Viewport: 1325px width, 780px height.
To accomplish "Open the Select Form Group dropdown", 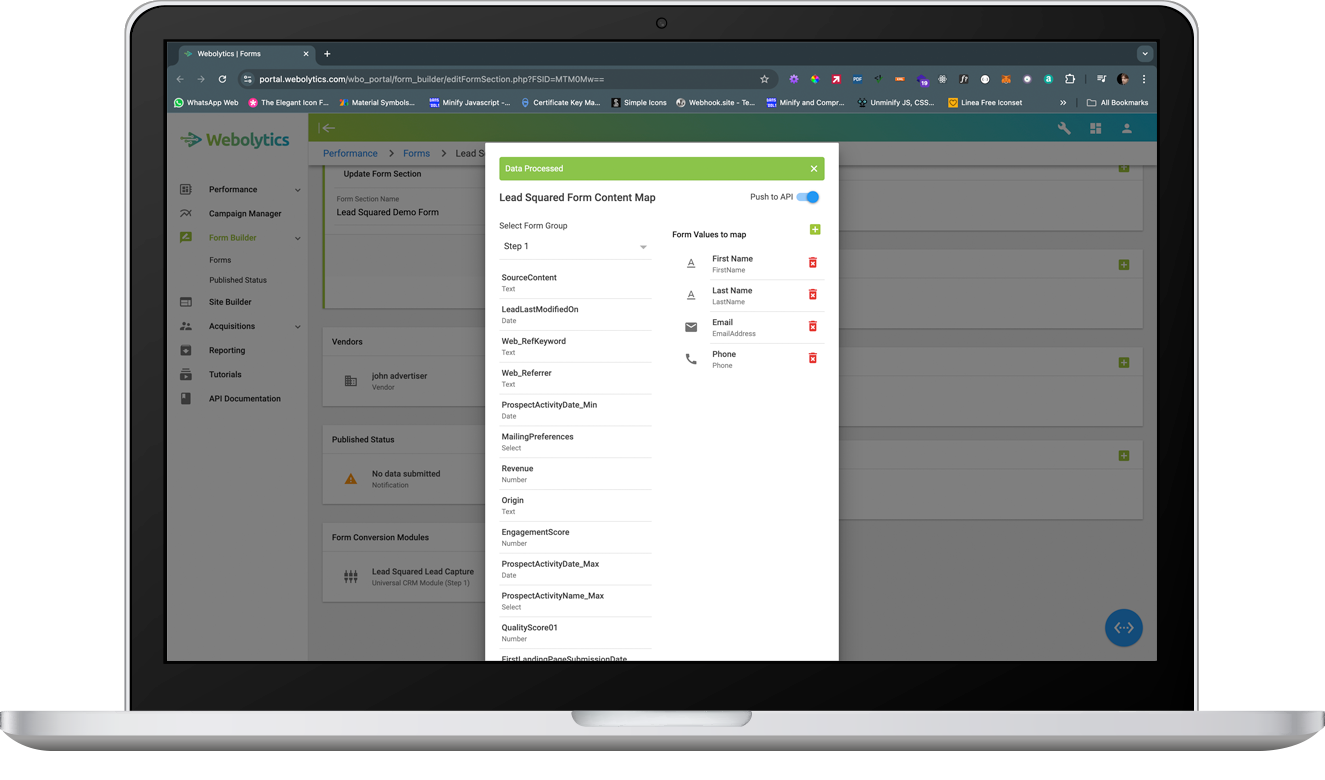I will [x=574, y=247].
